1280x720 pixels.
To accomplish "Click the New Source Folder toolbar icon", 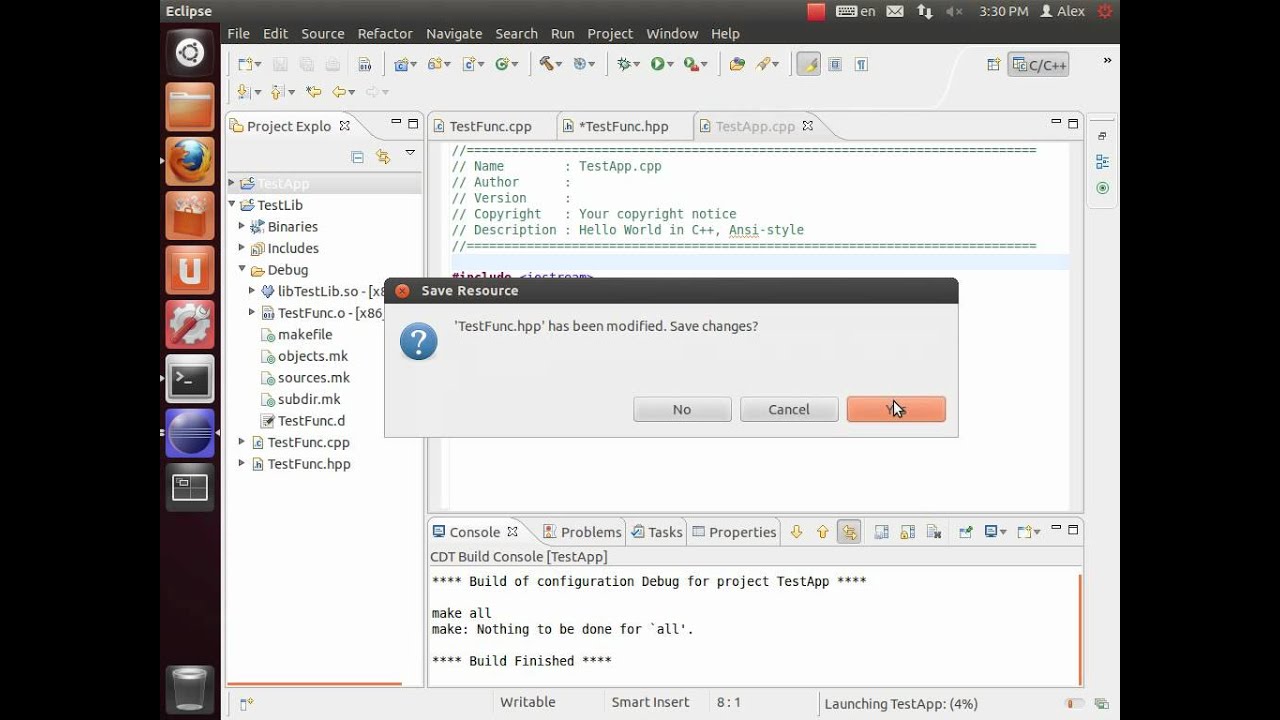I will tap(435, 64).
